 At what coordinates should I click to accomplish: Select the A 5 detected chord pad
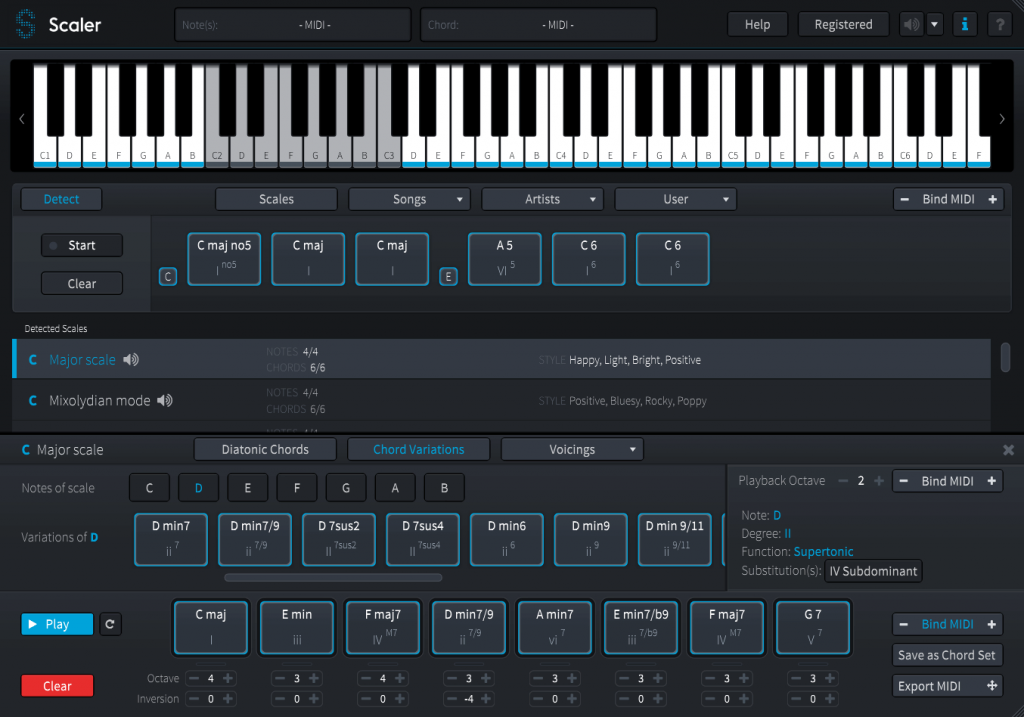504,259
